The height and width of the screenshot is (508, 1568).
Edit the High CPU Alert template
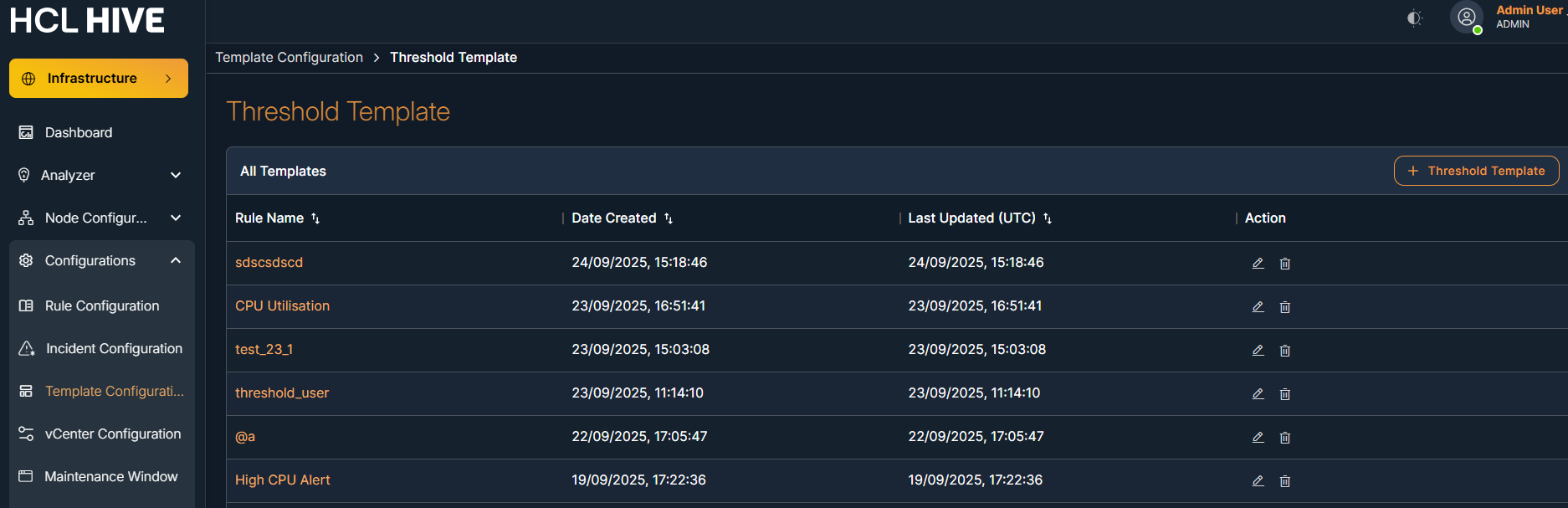coord(1258,481)
